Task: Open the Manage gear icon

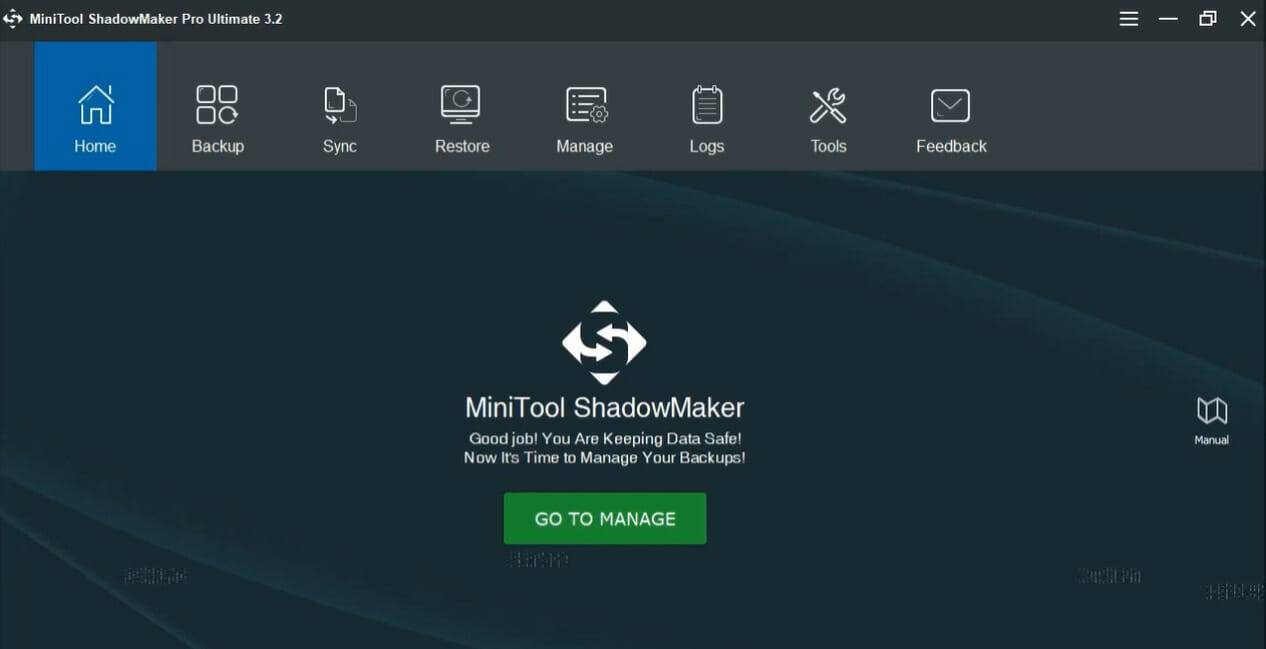Action: (584, 104)
